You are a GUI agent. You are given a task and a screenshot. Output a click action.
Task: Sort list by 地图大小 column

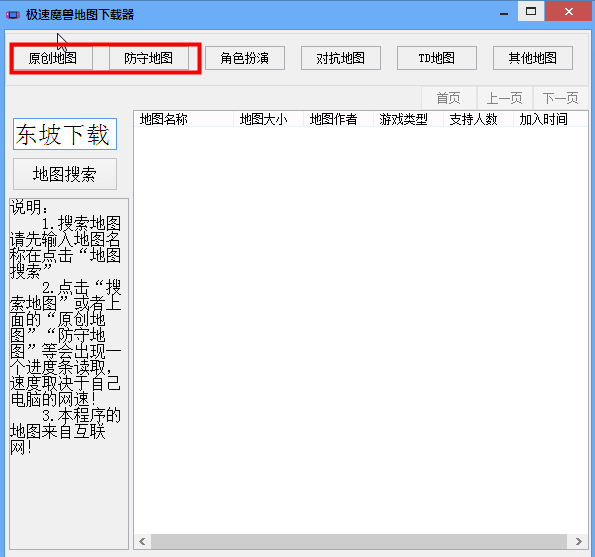tap(268, 119)
